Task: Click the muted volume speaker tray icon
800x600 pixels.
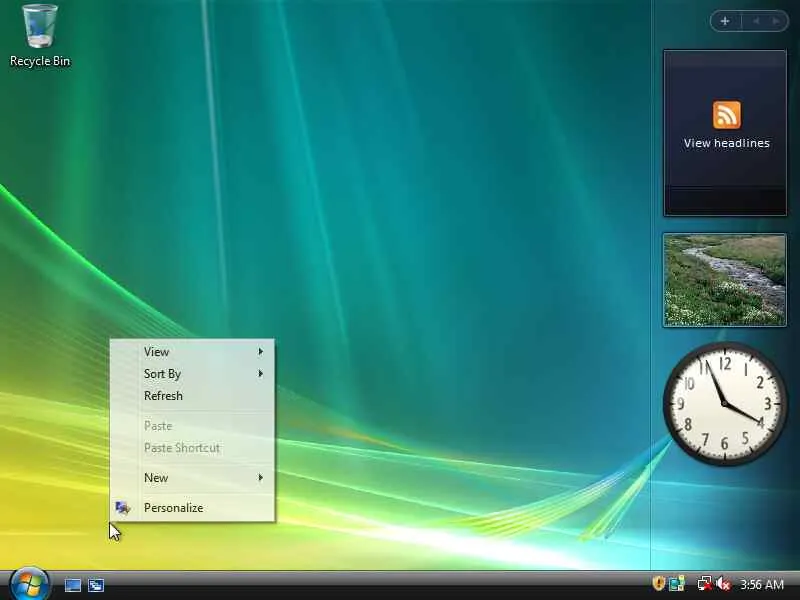Action: pyautogui.click(x=723, y=584)
